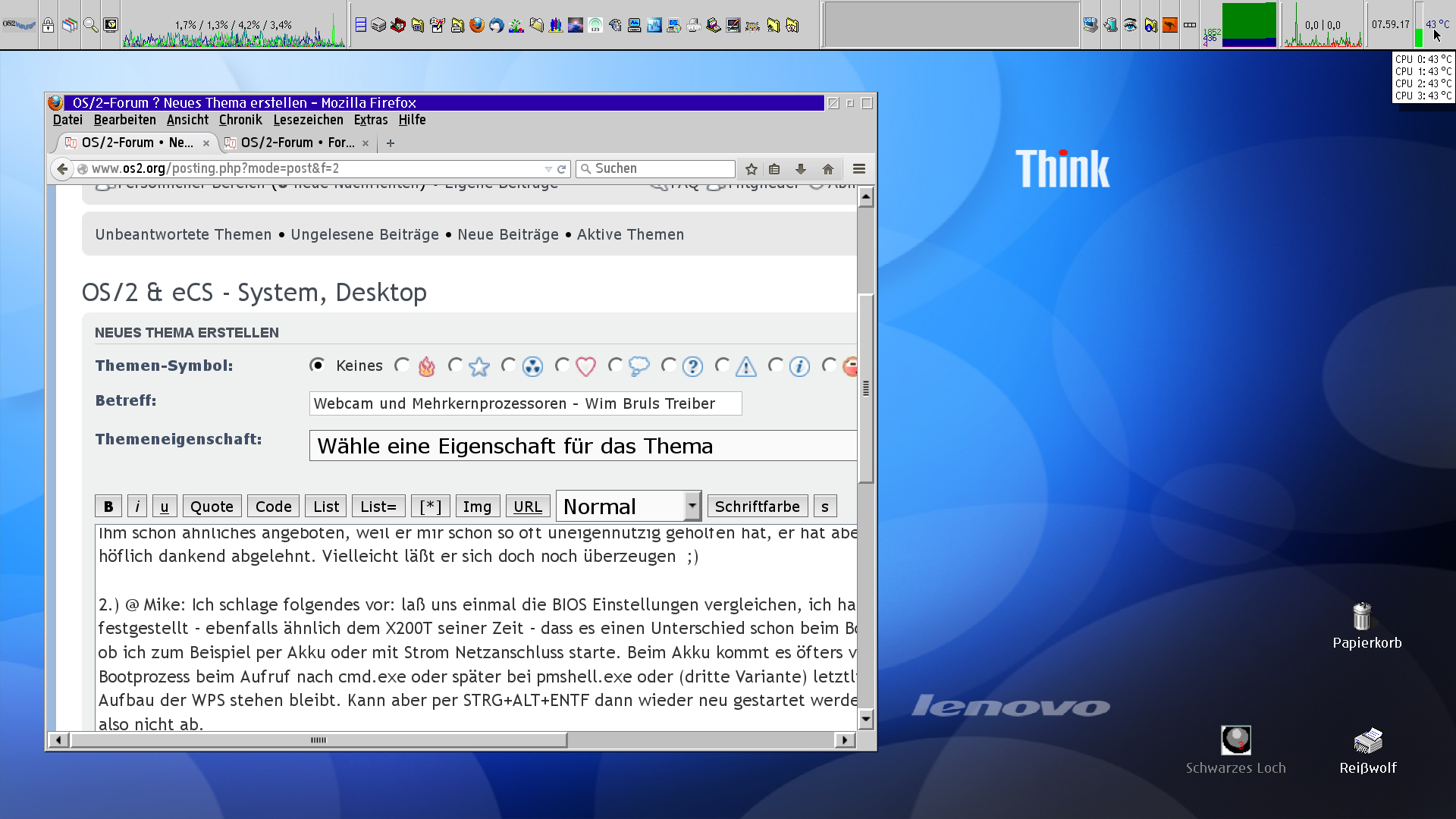1456x819 pixels.
Task: Select the question mark topic symbol radio
Action: coord(669,366)
